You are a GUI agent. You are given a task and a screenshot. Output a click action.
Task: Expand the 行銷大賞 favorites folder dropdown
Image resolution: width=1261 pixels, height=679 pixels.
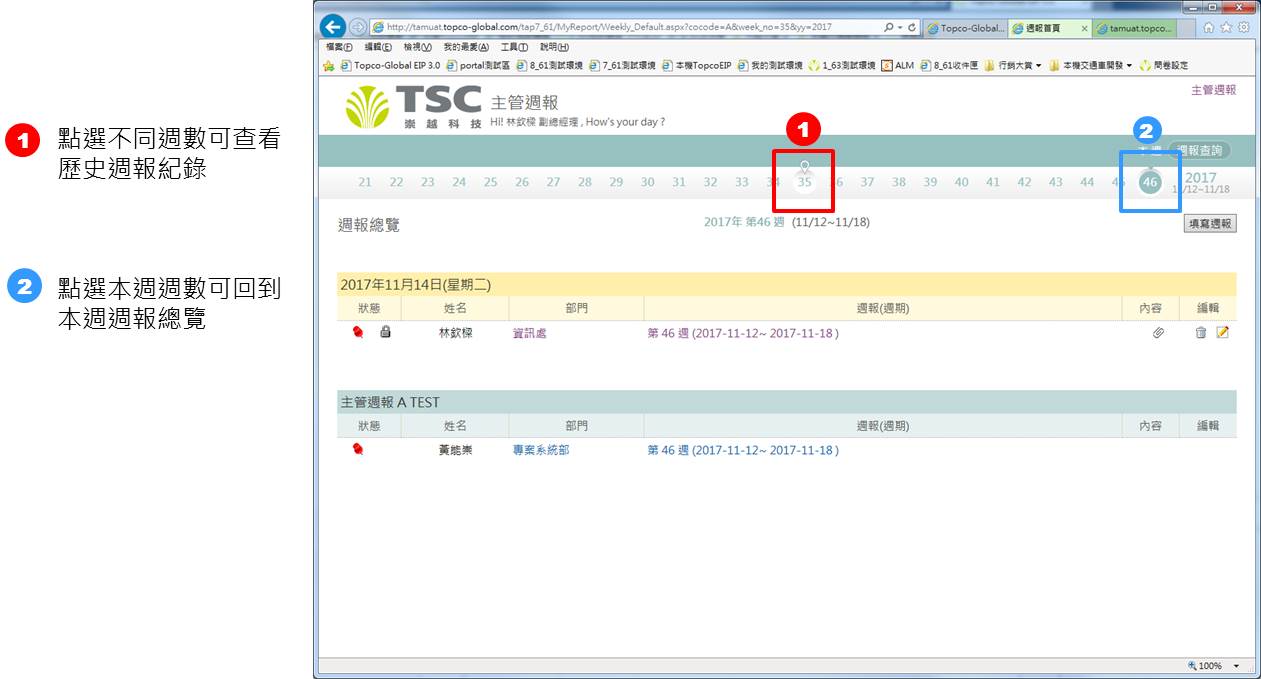[1038, 66]
